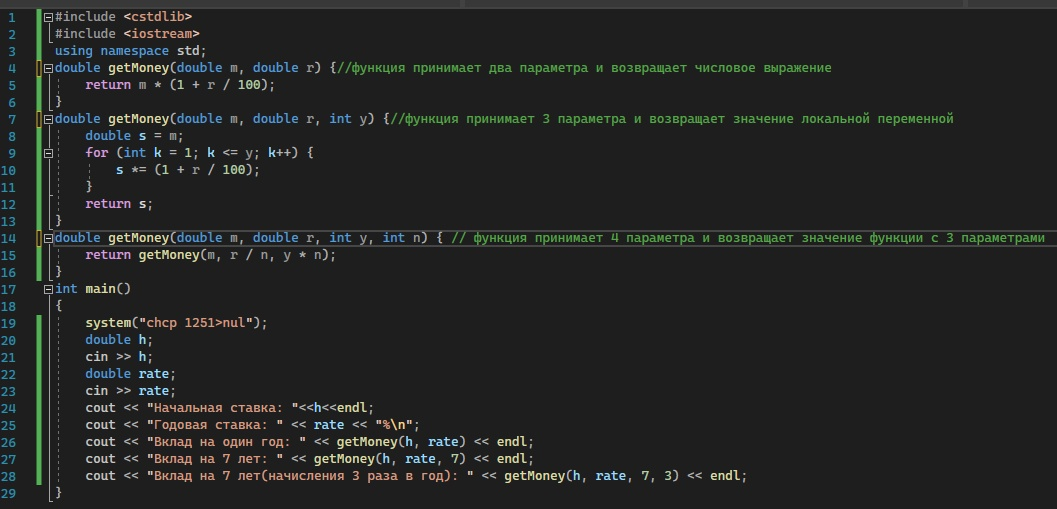Collapse the three-parameter getMoney function on line 7
Viewport: 1057px width, 509px height.
[49, 119]
